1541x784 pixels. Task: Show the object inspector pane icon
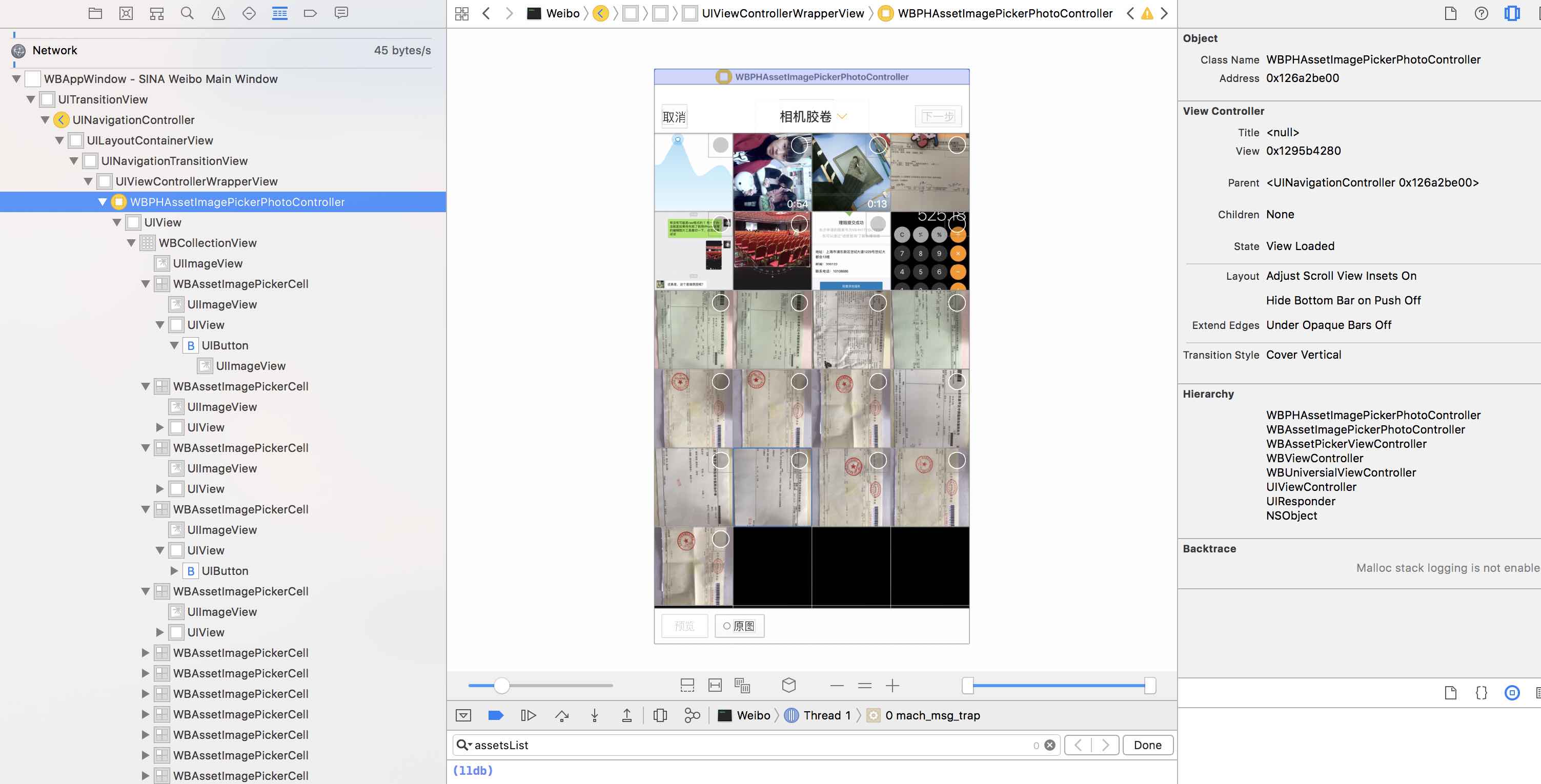1511,13
